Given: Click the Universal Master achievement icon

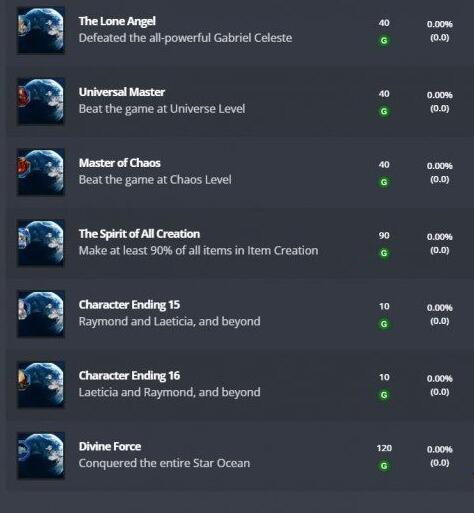Looking at the screenshot, I should coord(41,101).
